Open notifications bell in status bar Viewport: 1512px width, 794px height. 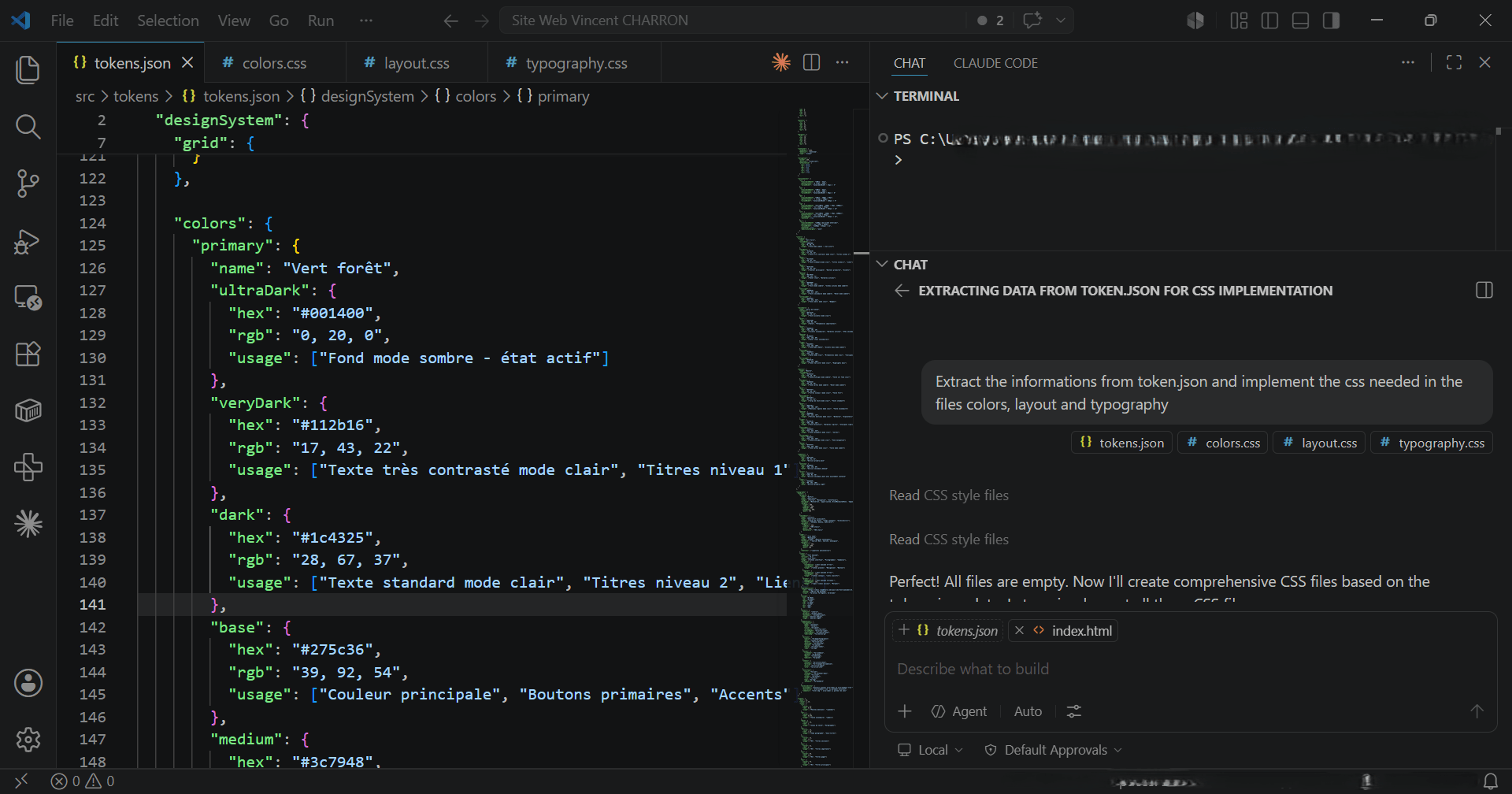coord(1490,781)
